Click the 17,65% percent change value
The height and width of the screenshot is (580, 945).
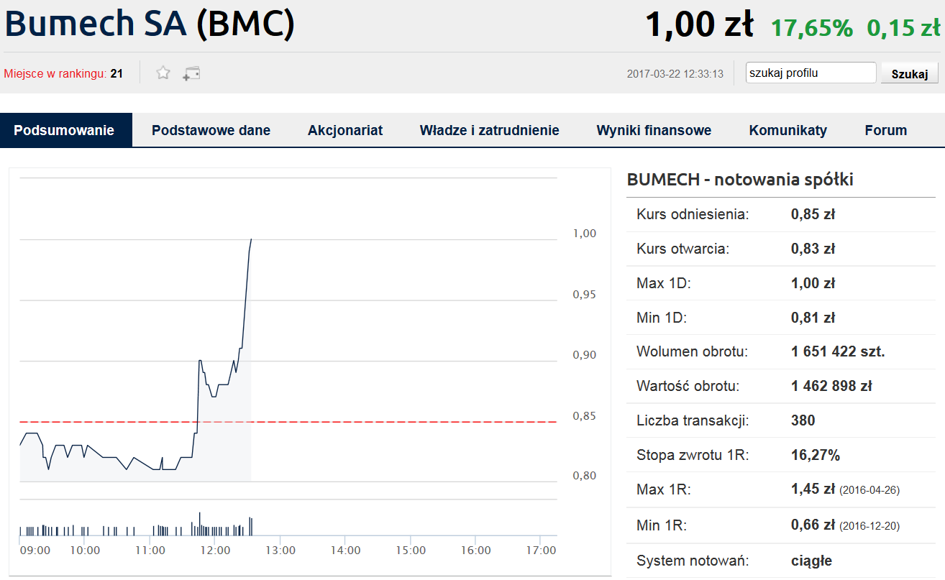812,28
